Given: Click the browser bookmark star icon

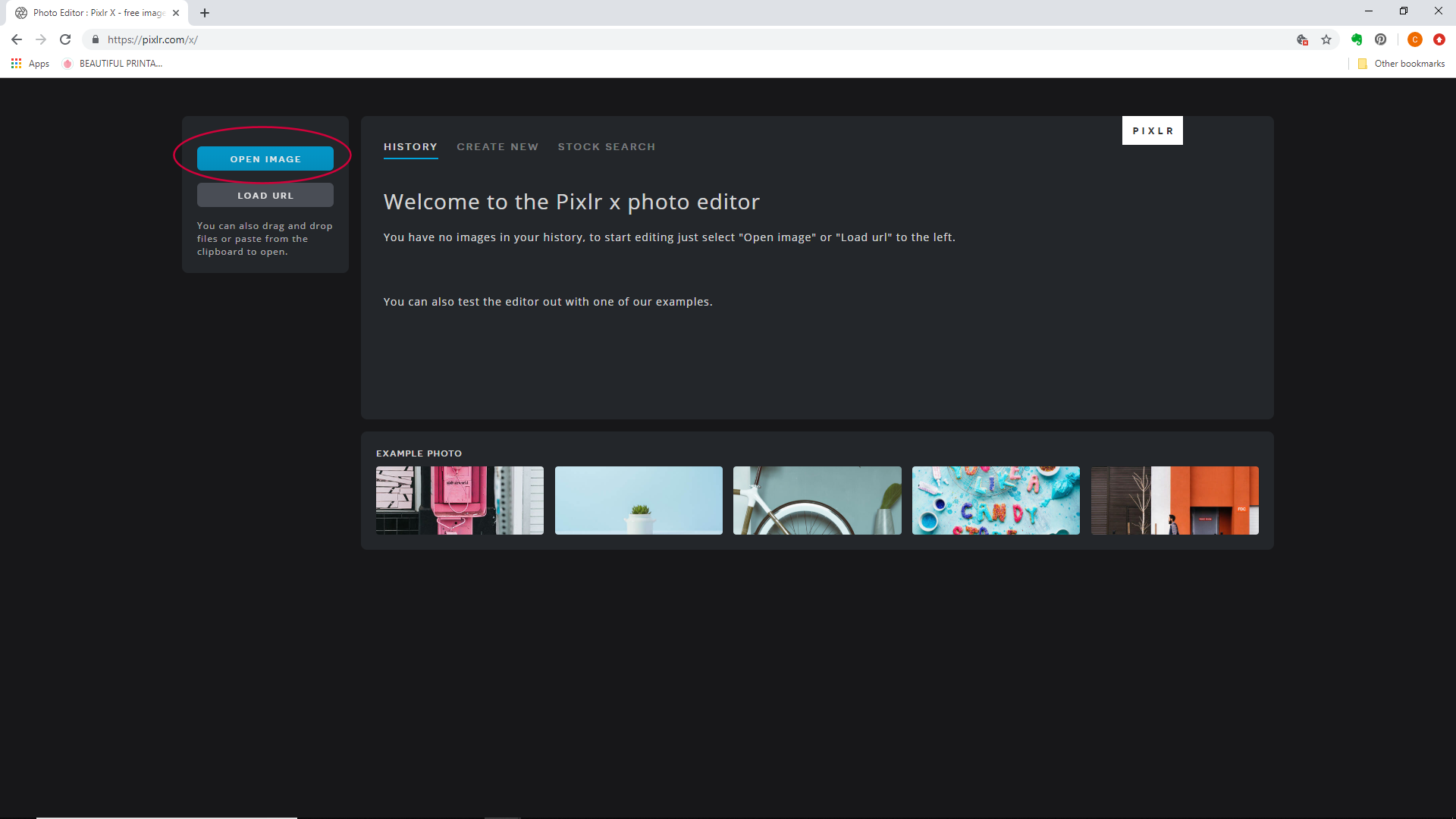Looking at the screenshot, I should [1326, 40].
